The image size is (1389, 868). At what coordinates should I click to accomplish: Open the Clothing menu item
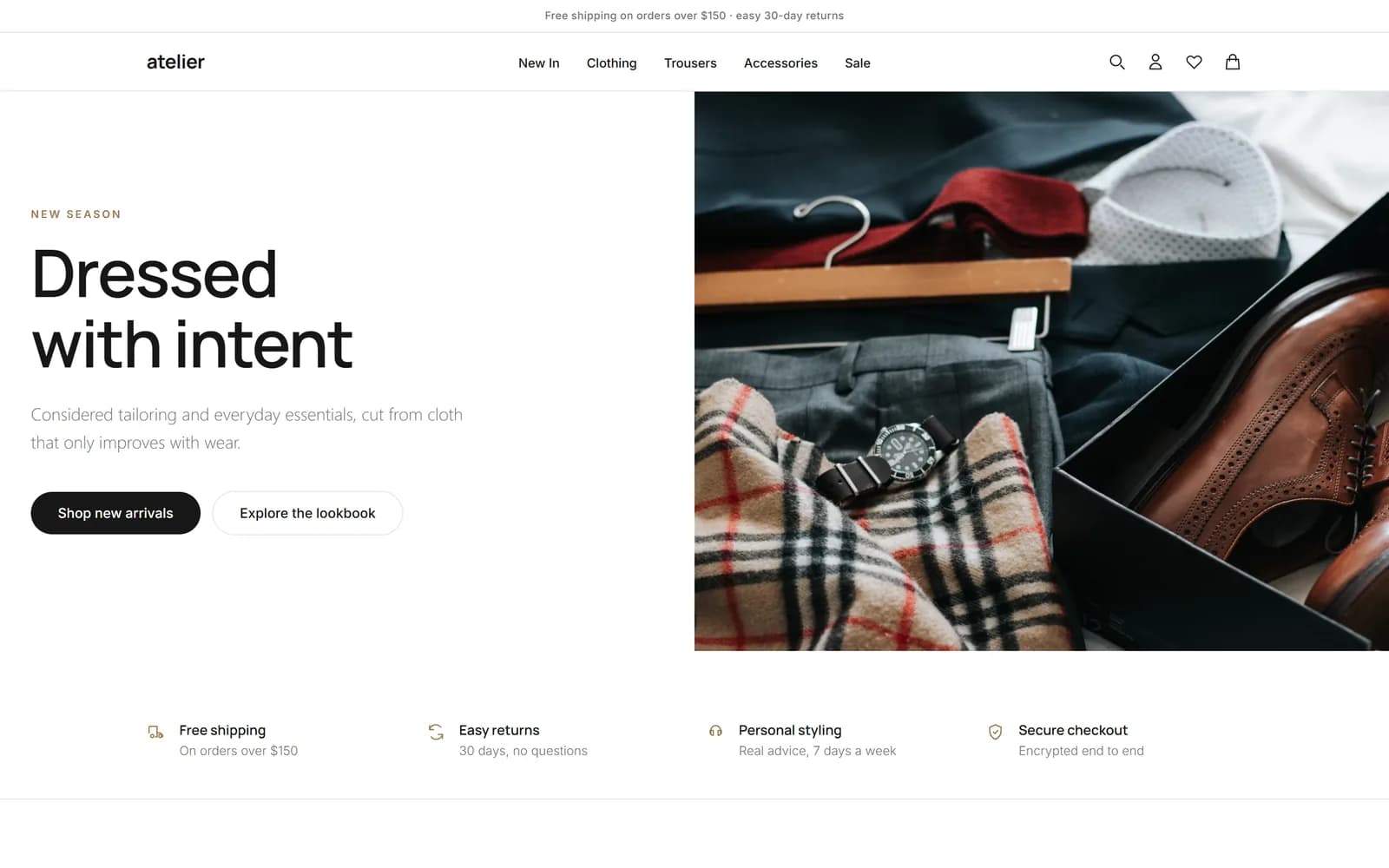click(611, 62)
